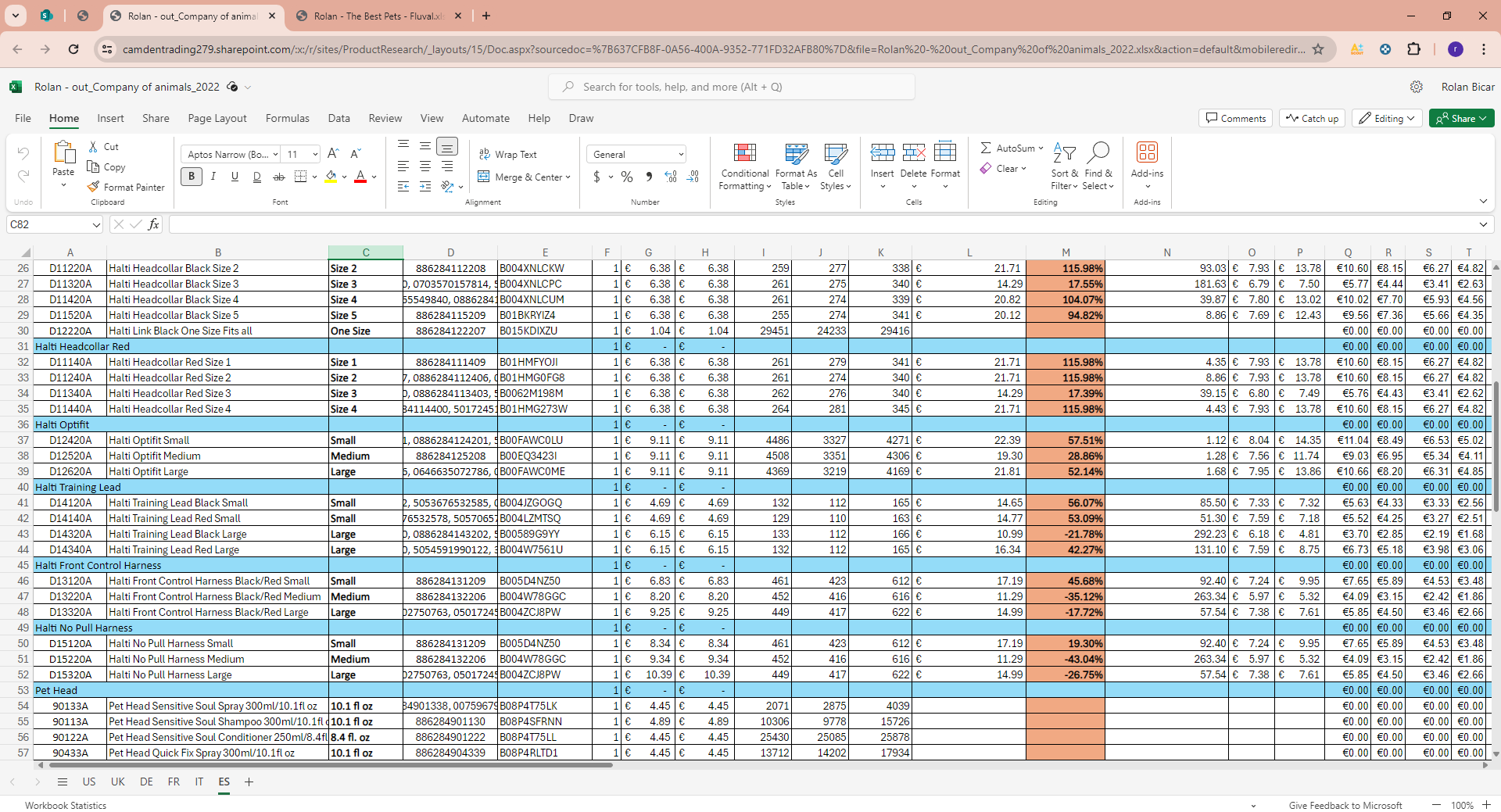Click the percent style icon
1501x812 pixels.
tap(627, 177)
